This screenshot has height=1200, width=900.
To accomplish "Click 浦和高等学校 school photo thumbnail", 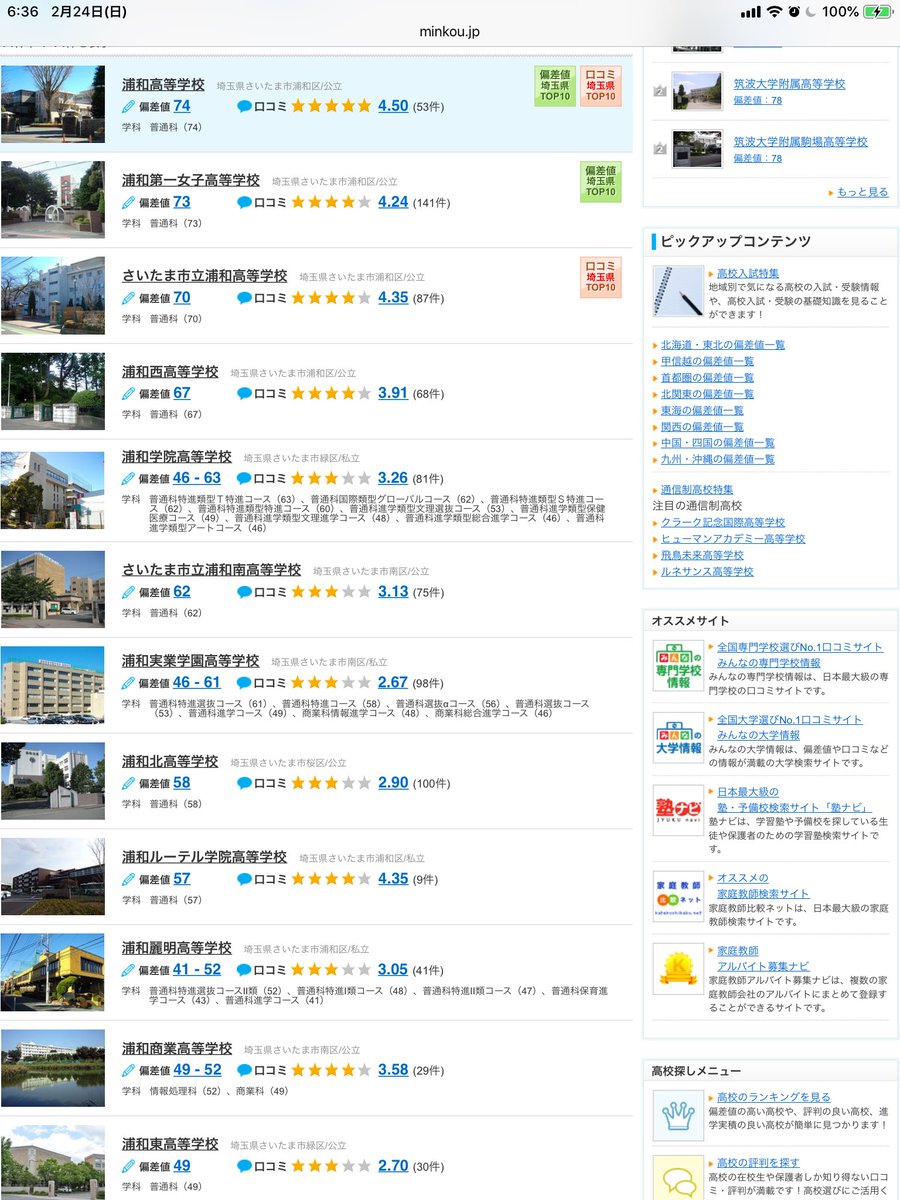I will [52, 104].
